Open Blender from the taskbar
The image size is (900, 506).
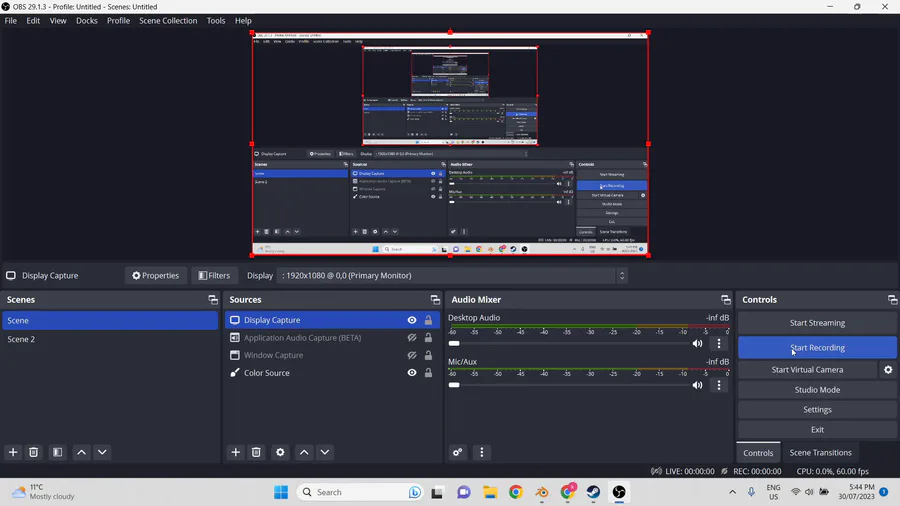click(541, 492)
